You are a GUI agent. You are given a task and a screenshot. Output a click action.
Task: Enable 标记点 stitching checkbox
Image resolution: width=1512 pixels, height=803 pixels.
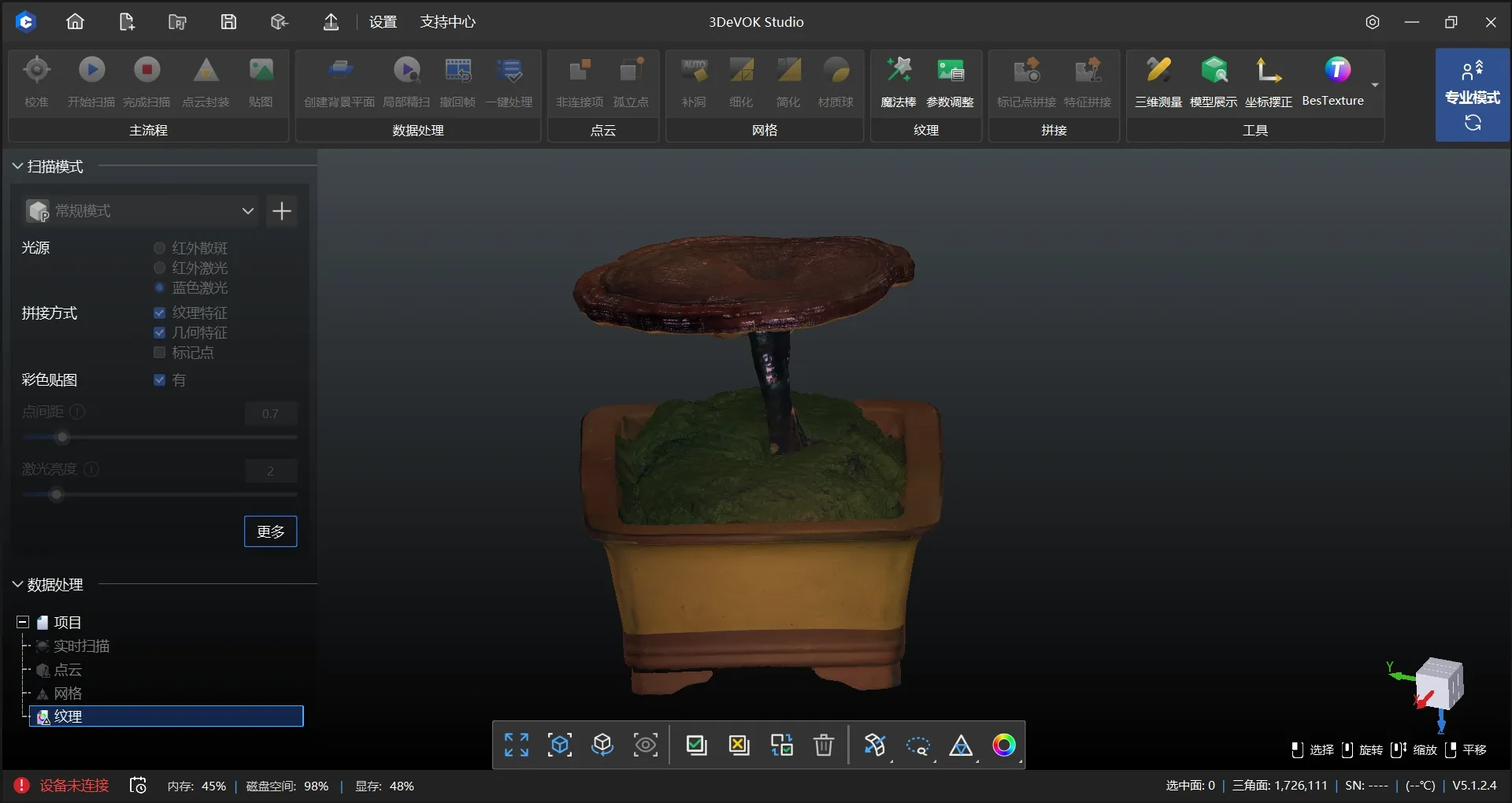pyautogui.click(x=160, y=352)
